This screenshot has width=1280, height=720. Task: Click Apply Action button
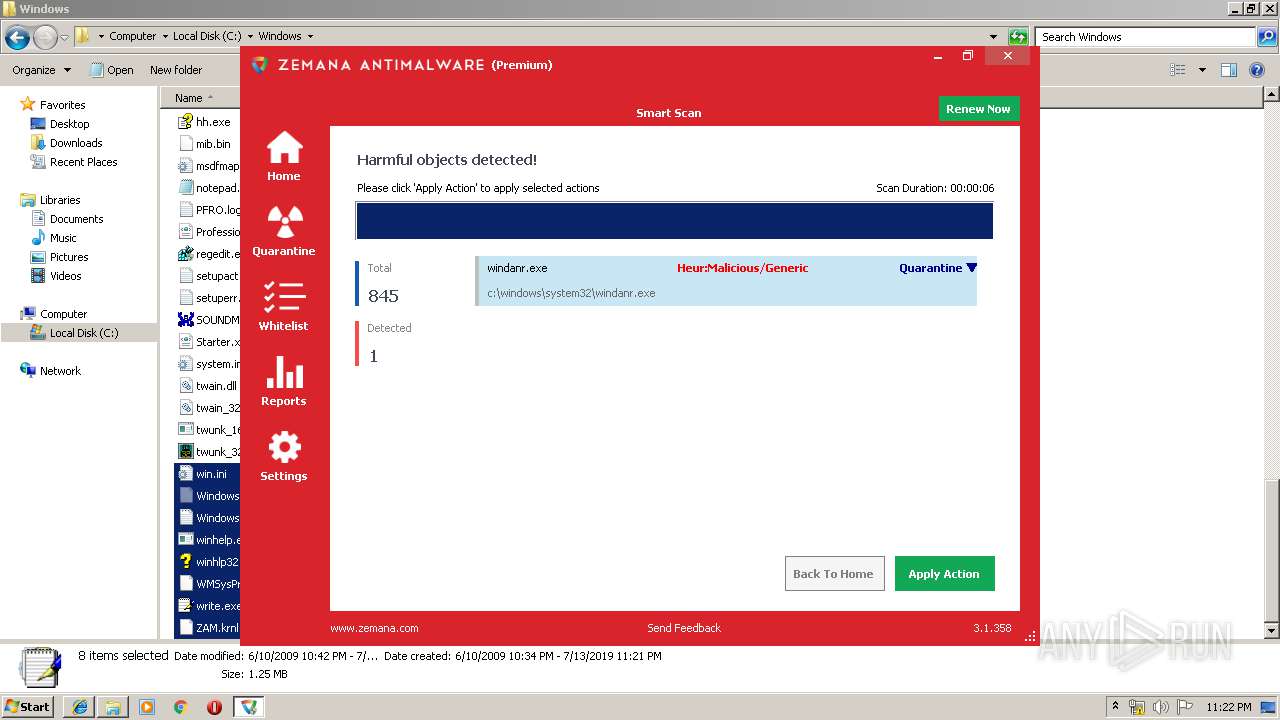coord(944,574)
